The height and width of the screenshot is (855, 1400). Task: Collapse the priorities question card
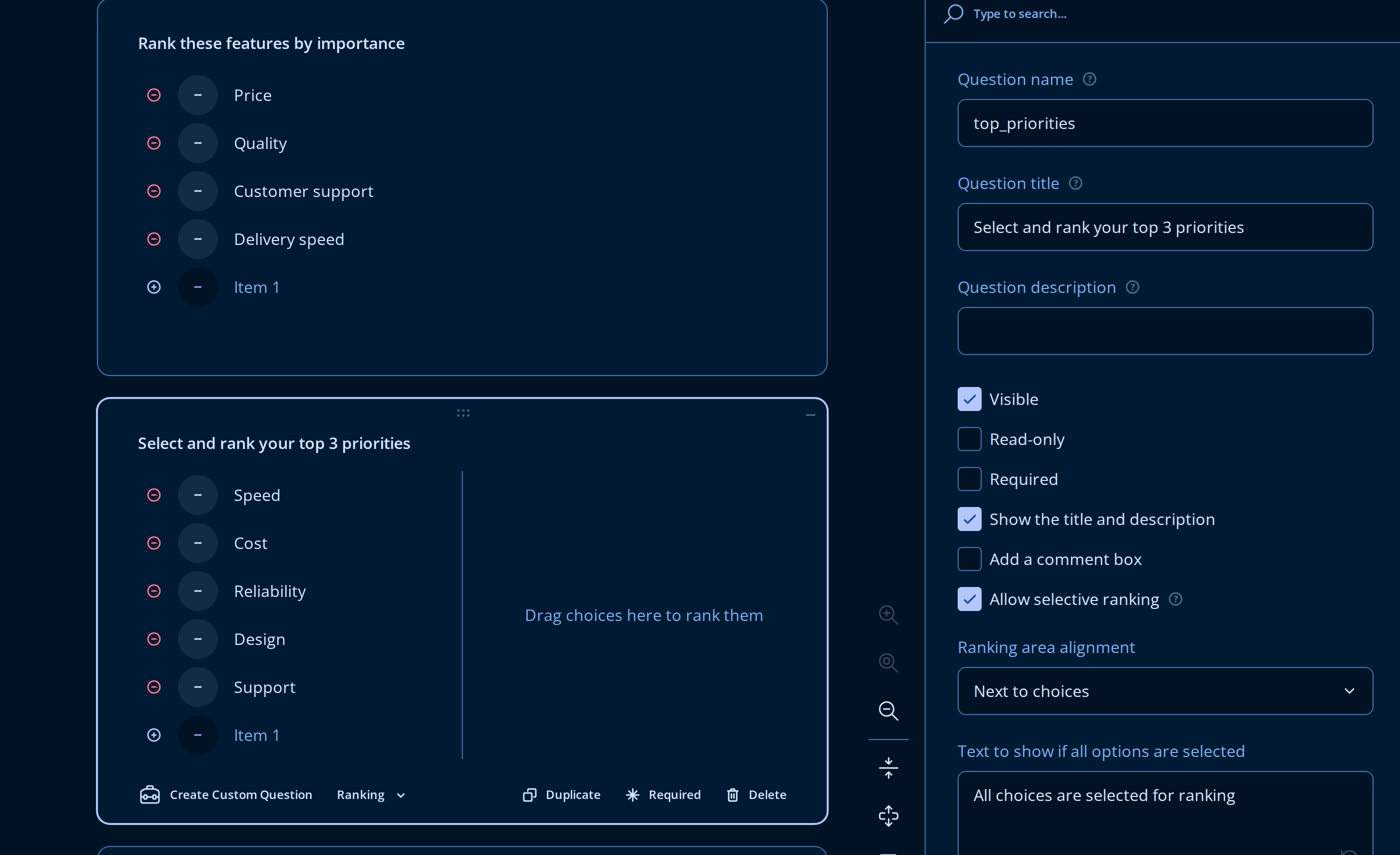click(810, 415)
